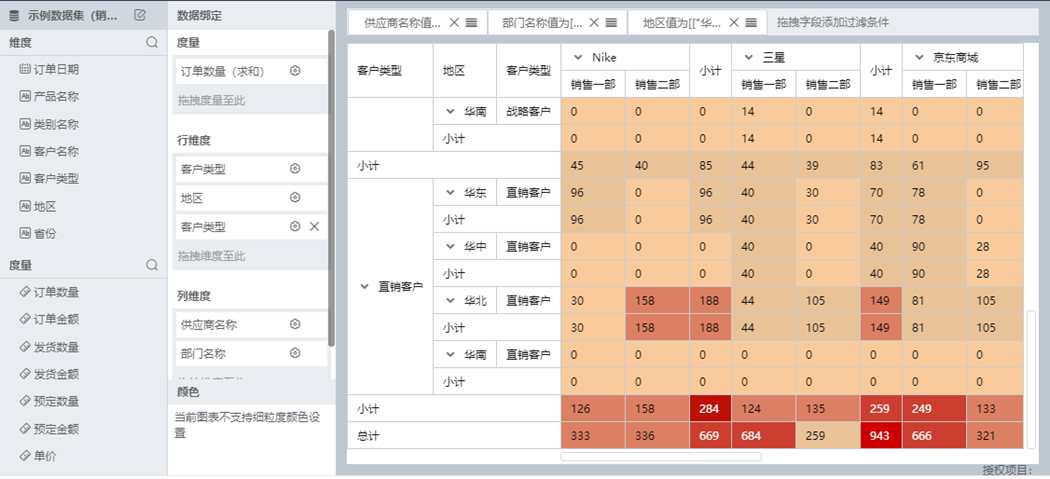1050x479 pixels.
Task: Collapse the 华北 region row
Action: pos(451,300)
